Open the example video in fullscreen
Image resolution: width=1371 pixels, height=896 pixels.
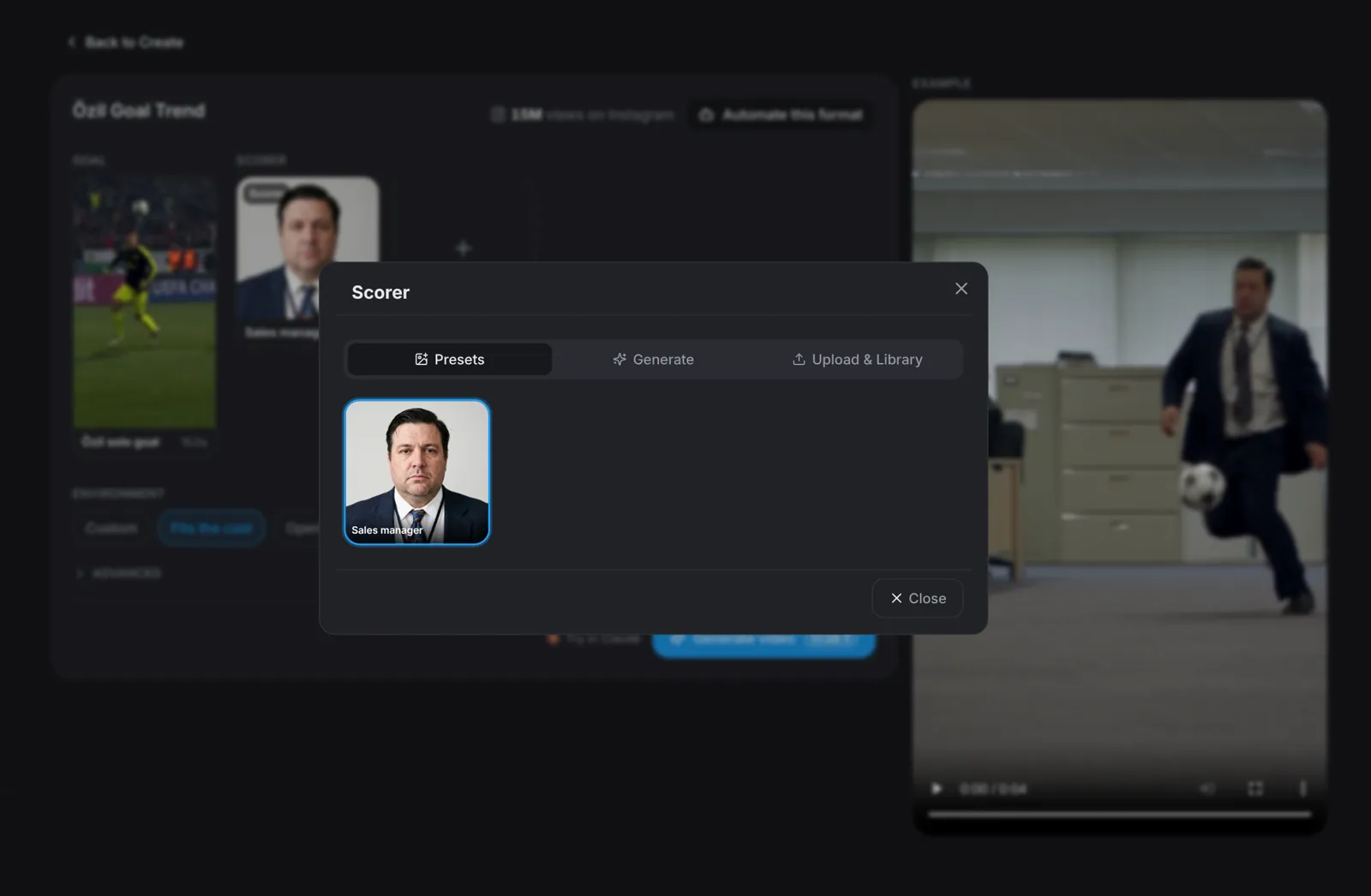[1255, 788]
